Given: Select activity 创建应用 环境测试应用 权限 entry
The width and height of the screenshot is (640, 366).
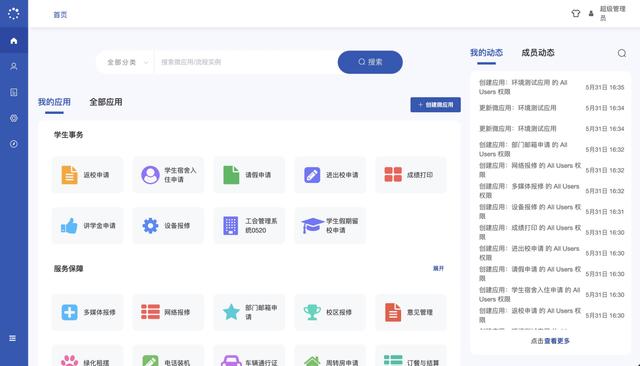Looking at the screenshot, I should pyautogui.click(x=551, y=87).
